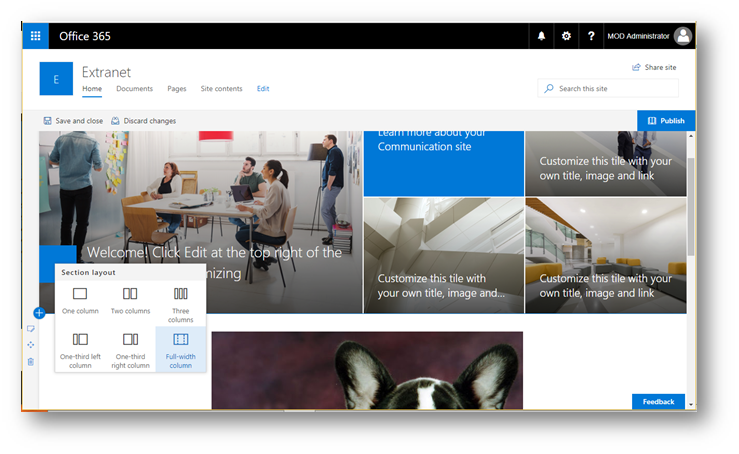Open MOD Administrator account avatar

tap(682, 36)
